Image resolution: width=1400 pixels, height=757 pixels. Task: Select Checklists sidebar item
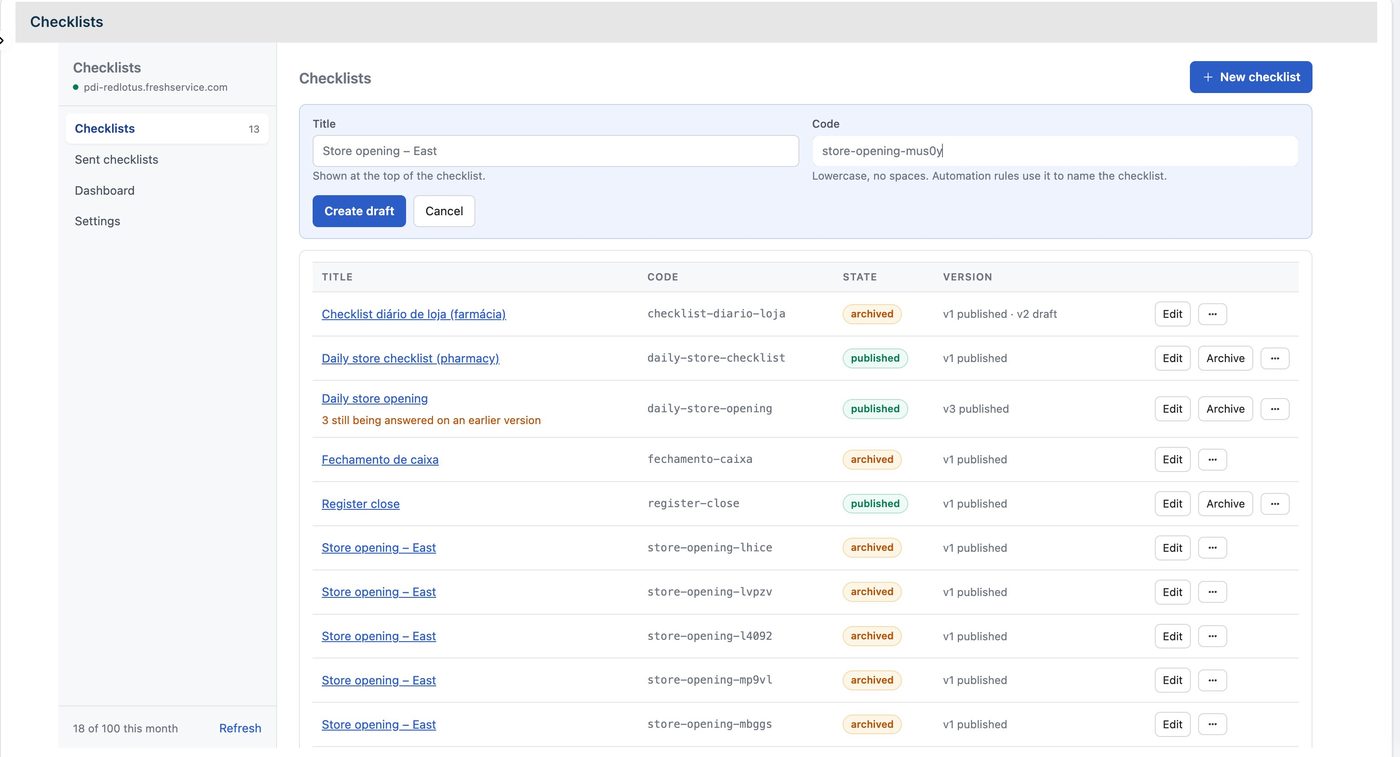167,128
